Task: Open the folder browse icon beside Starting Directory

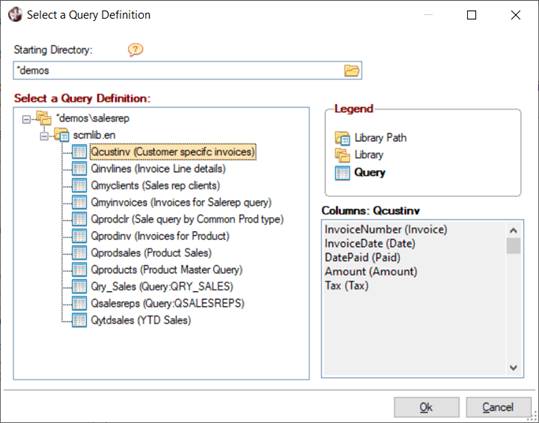Action: coord(351,71)
